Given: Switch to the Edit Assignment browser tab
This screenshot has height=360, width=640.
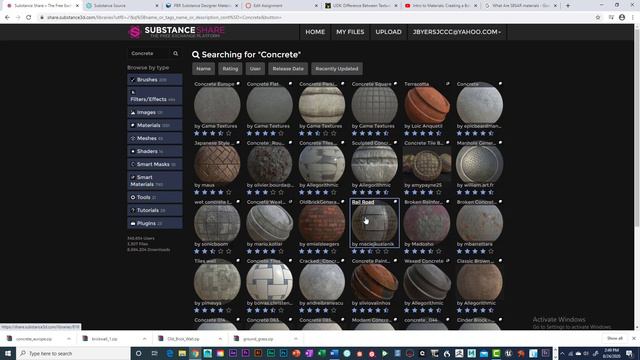Looking at the screenshot, I should click(282, 6).
